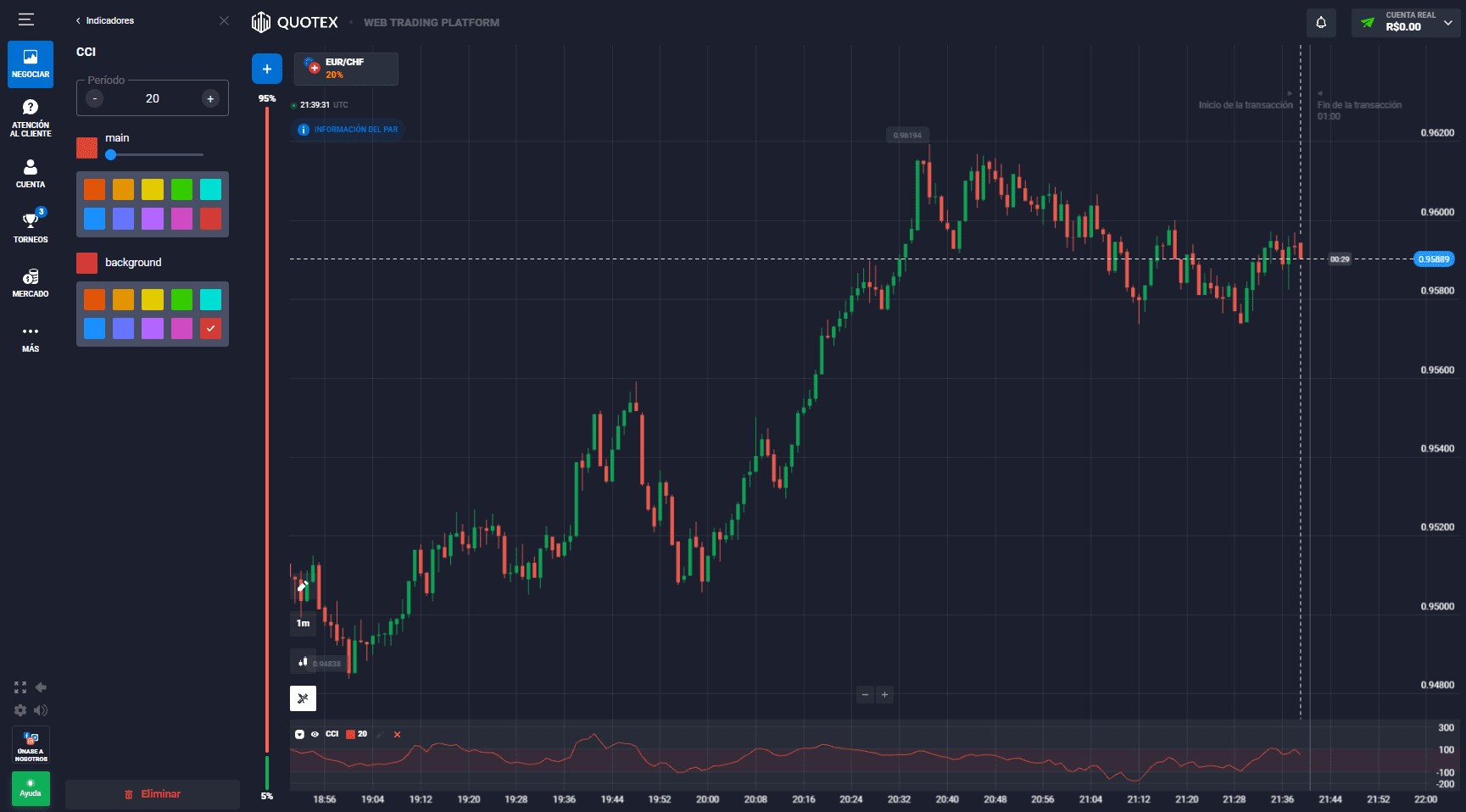Screen dimensions: 1466x812
Task: Toggle CCI indicator visibility eye
Action: click(x=315, y=734)
